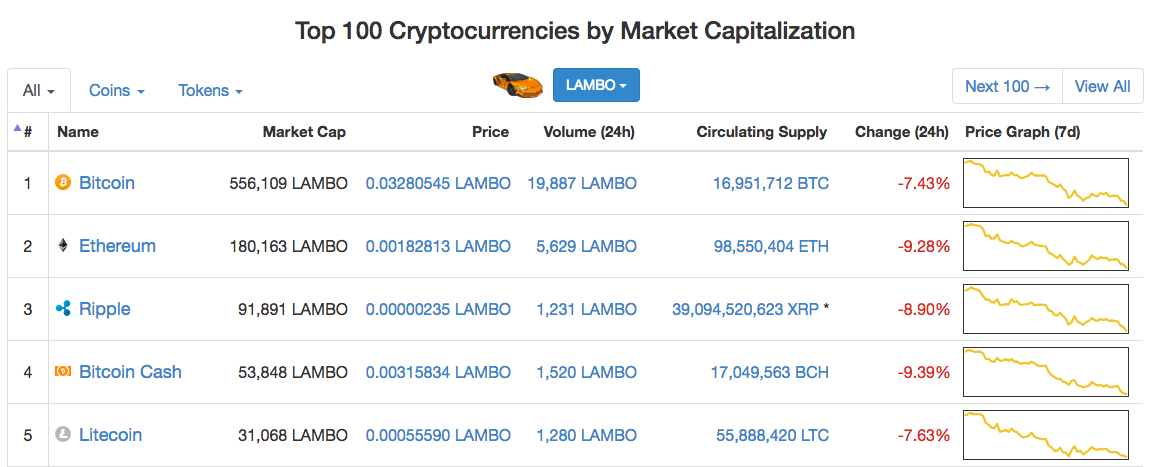Click Litecoin's 7-day price graph
Image resolution: width=1150 pixels, height=467 pixels.
click(1045, 435)
